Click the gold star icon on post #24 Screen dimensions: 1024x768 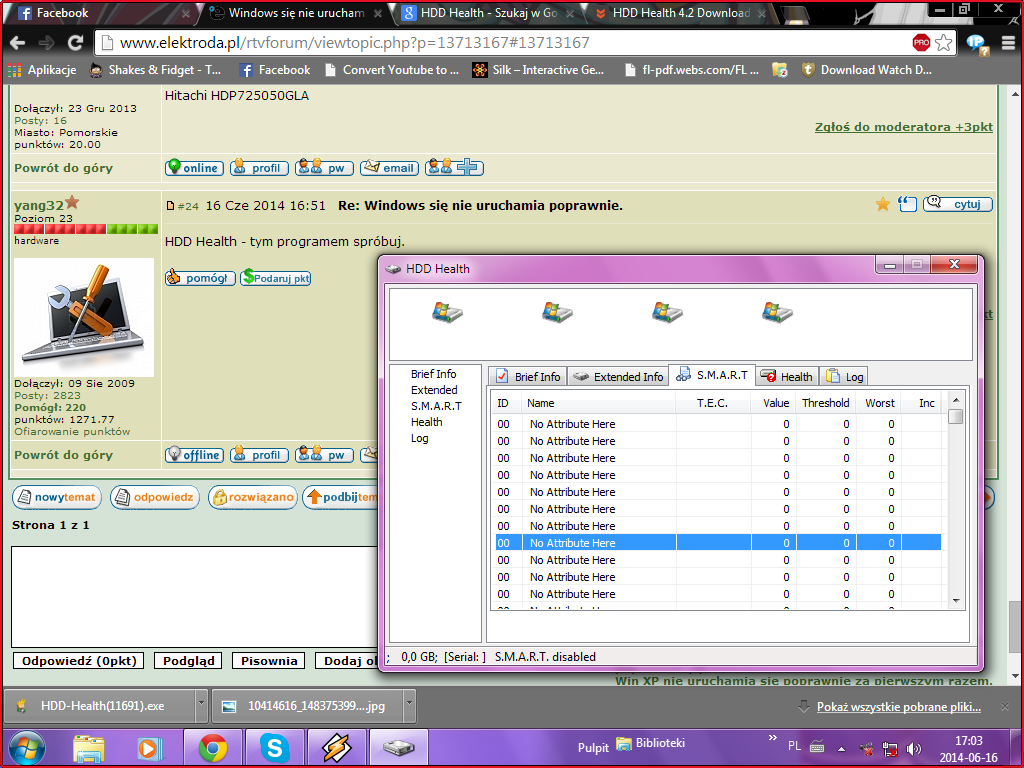(883, 204)
